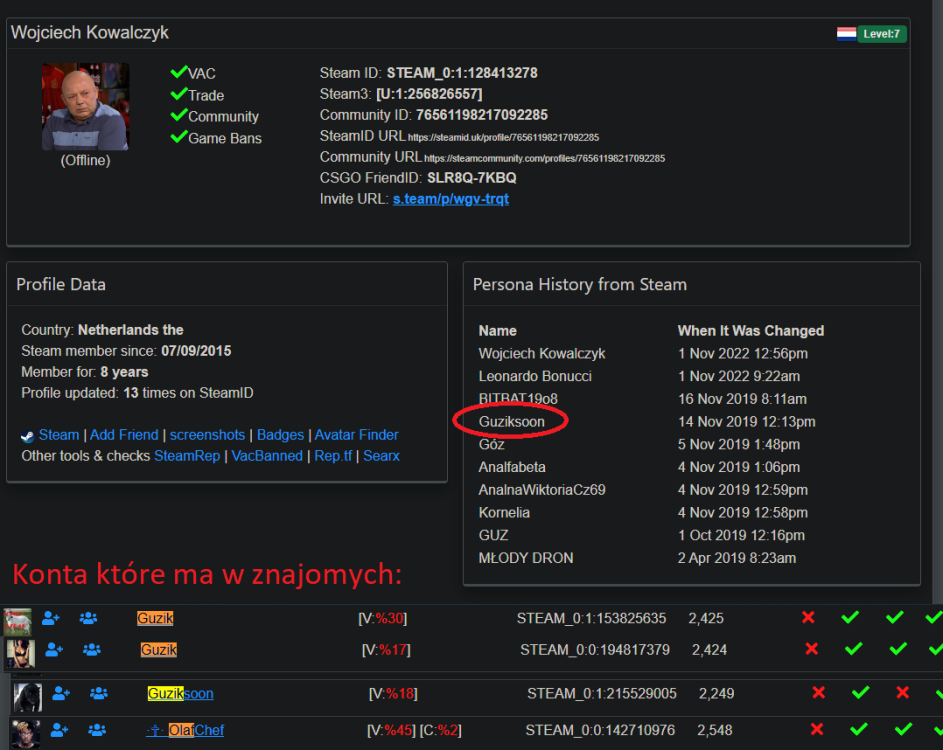Open avatar thumbnail in Guzik %30 row
This screenshot has height=750, width=943.
pos(17,622)
